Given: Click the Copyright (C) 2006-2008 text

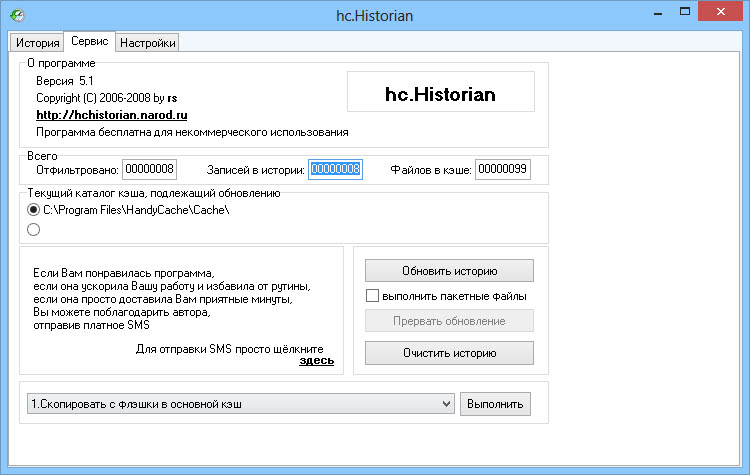Looking at the screenshot, I should pyautogui.click(x=107, y=98).
